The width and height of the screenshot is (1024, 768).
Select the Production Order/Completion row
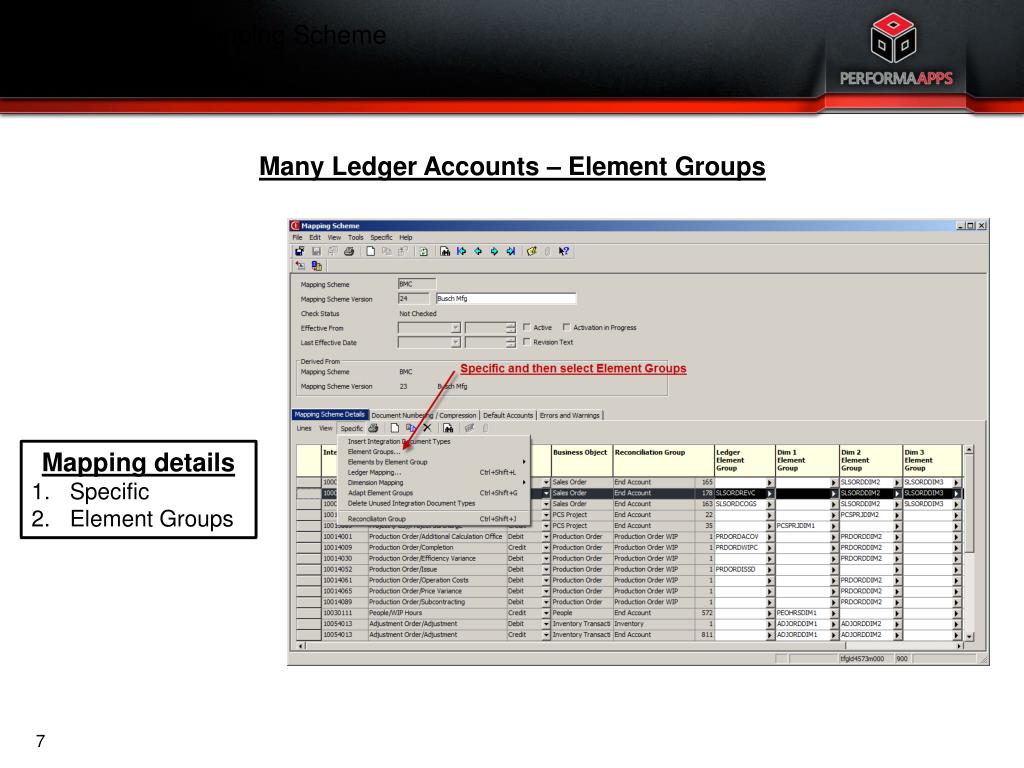(x=630, y=548)
